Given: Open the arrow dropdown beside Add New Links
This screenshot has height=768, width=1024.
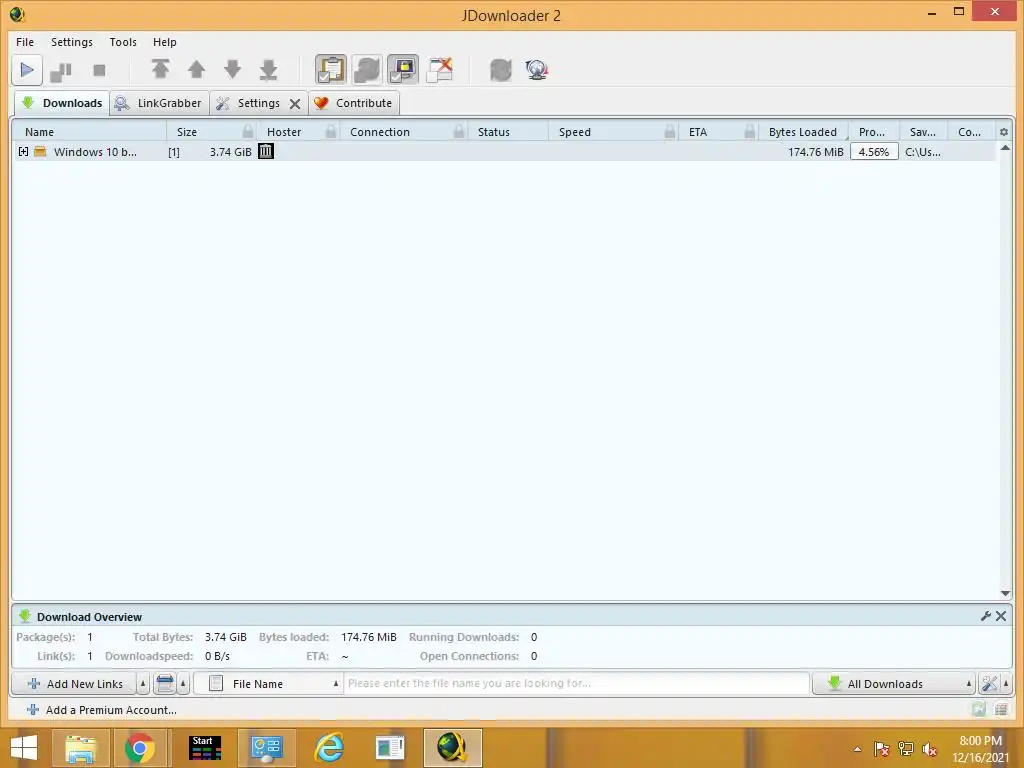Looking at the screenshot, I should 142,684.
